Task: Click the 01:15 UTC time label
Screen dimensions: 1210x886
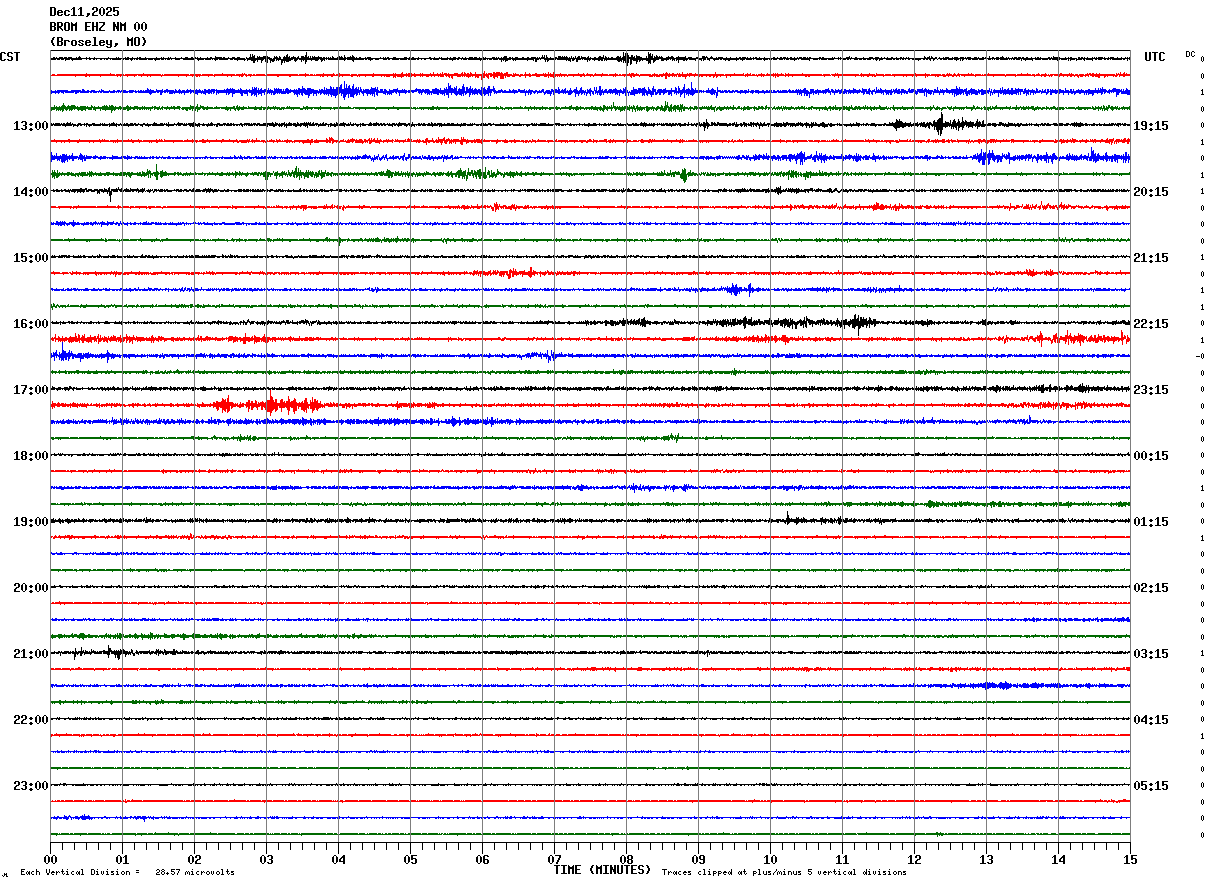Action: (1150, 522)
